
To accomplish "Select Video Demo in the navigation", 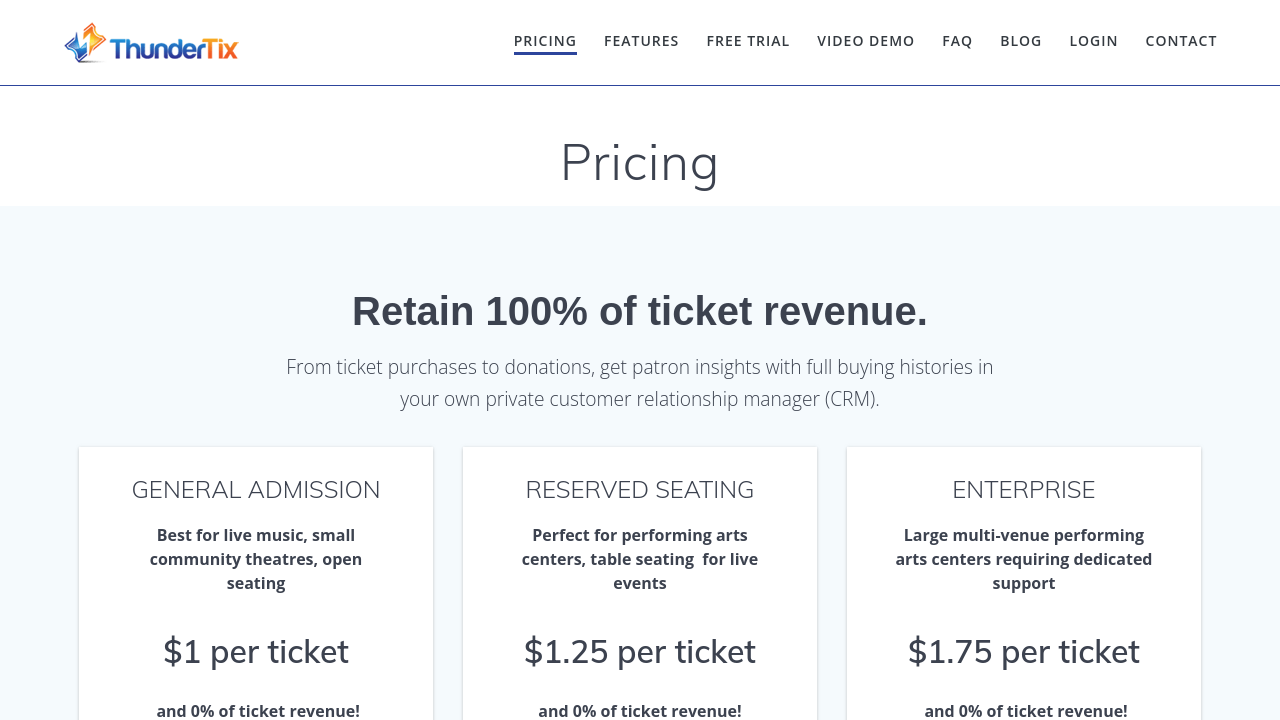I will (x=866, y=41).
